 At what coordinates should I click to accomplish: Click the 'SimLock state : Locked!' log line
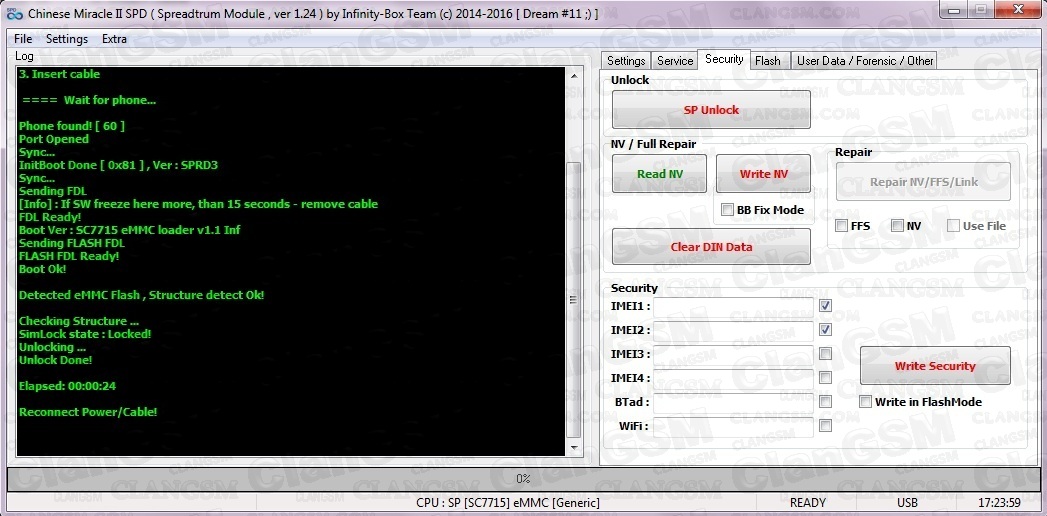[85, 334]
